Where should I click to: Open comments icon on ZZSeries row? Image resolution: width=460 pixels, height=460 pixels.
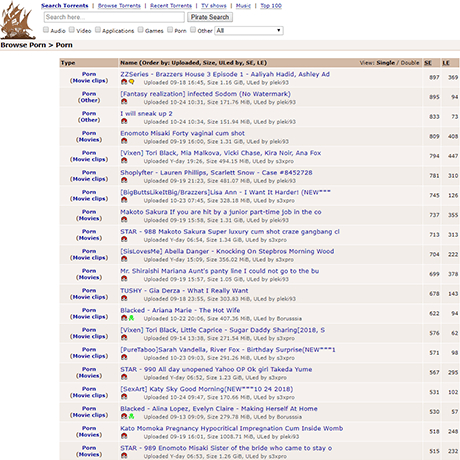pyautogui.click(x=131, y=82)
